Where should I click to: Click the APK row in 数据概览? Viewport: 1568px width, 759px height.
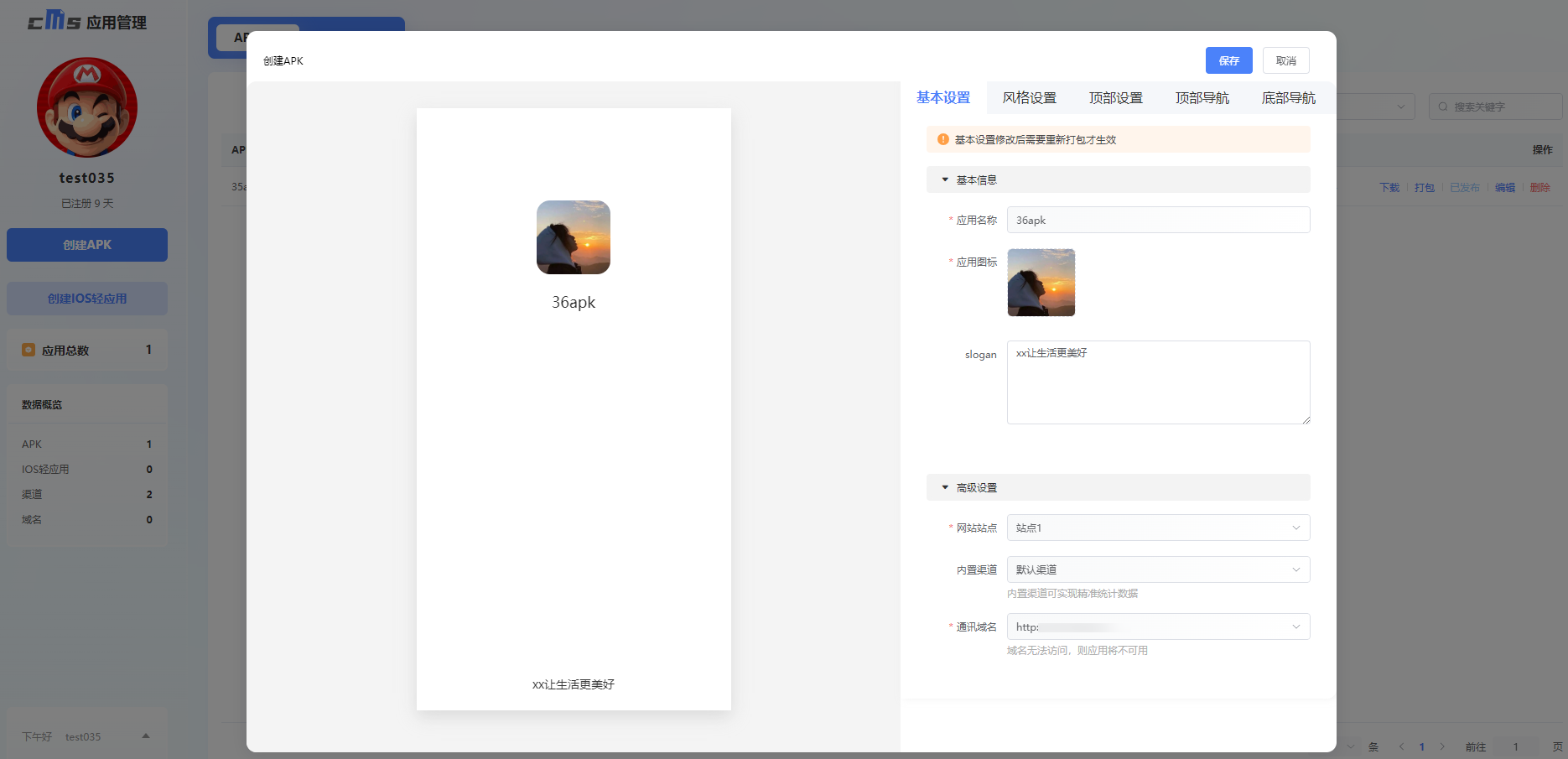click(x=87, y=444)
